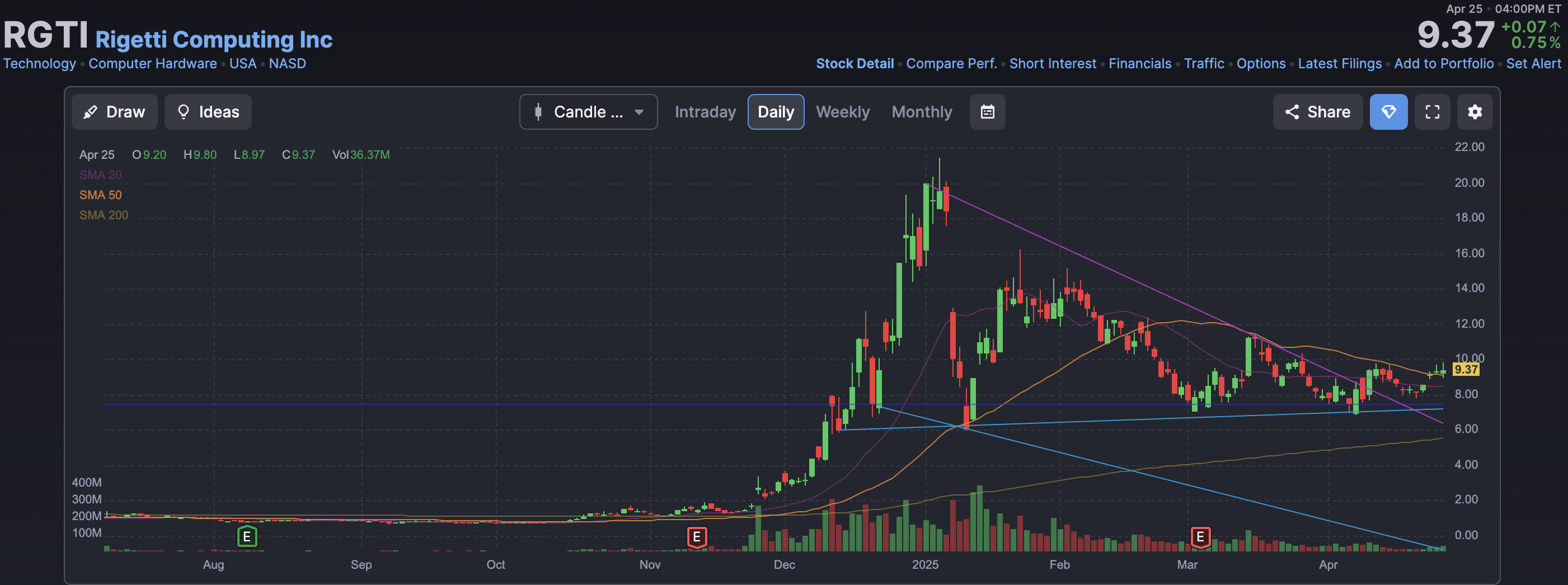Share this chart

pyautogui.click(x=1318, y=112)
